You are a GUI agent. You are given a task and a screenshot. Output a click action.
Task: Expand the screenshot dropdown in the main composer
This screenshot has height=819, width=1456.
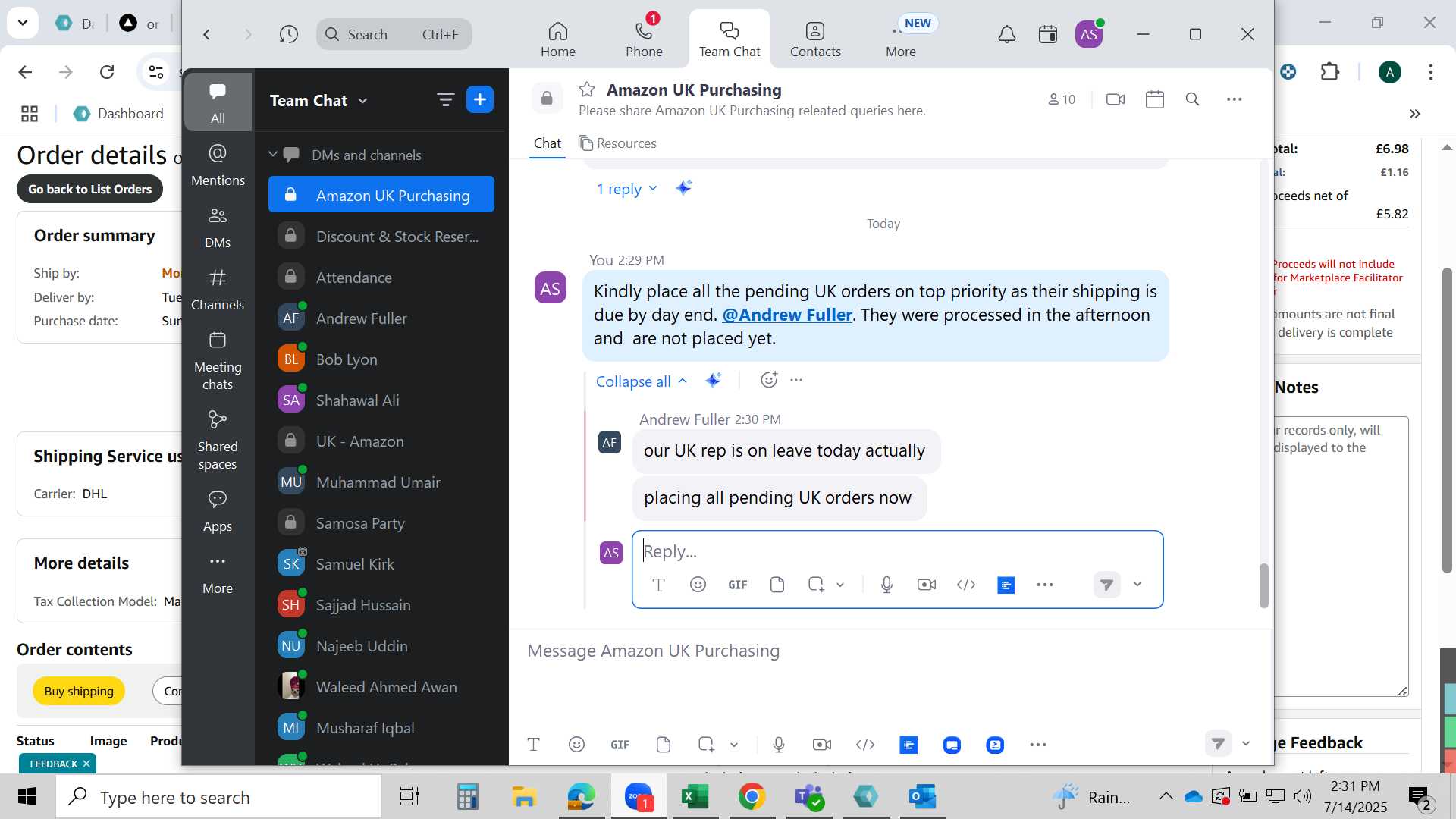coord(733,745)
